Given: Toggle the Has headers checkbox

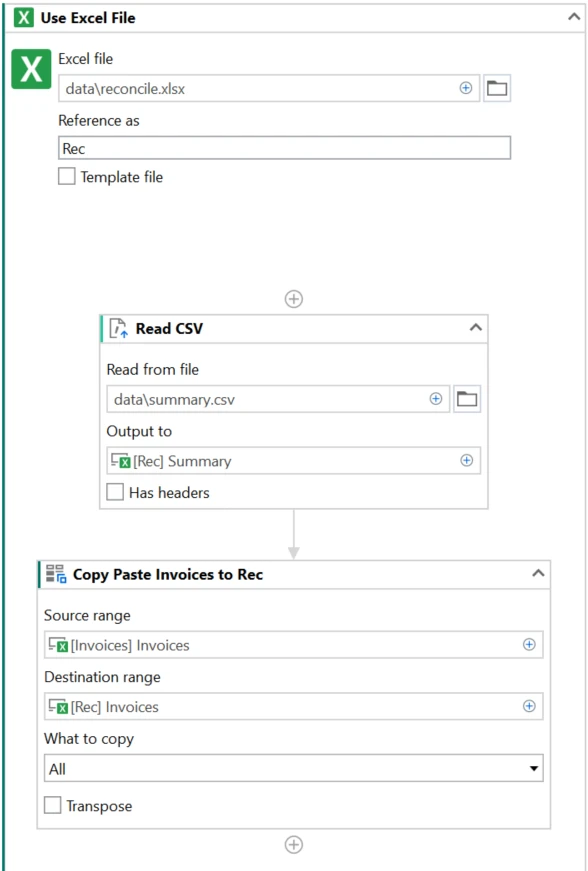Looking at the screenshot, I should pos(115,492).
